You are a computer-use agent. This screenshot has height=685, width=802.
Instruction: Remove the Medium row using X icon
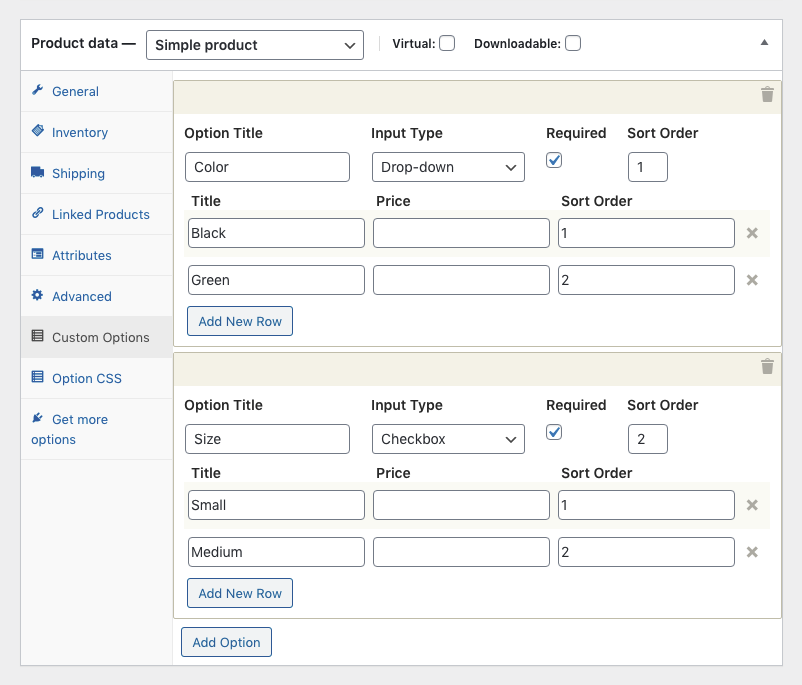click(752, 552)
